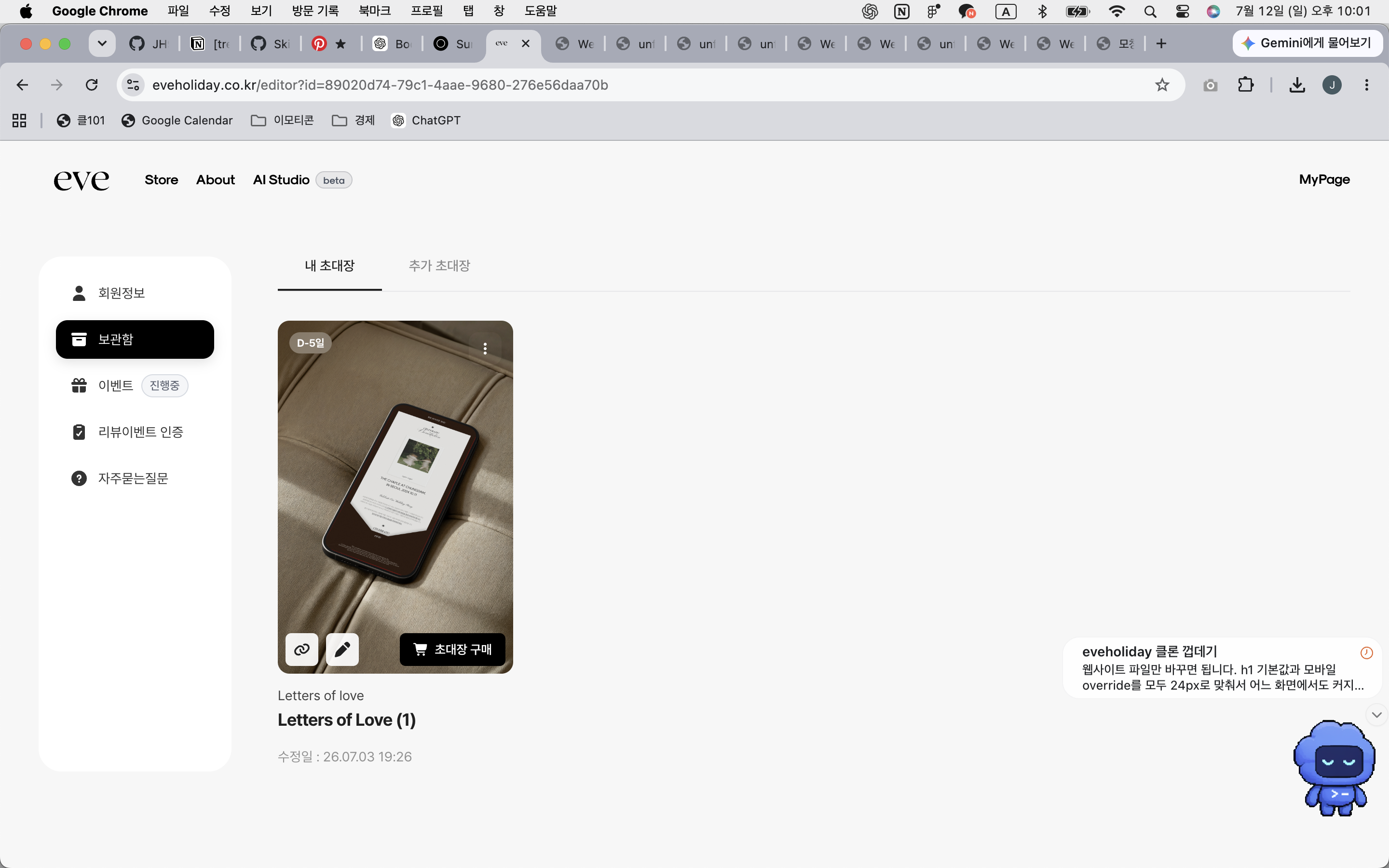Switch to the JH GitHub tab

click(x=148, y=43)
